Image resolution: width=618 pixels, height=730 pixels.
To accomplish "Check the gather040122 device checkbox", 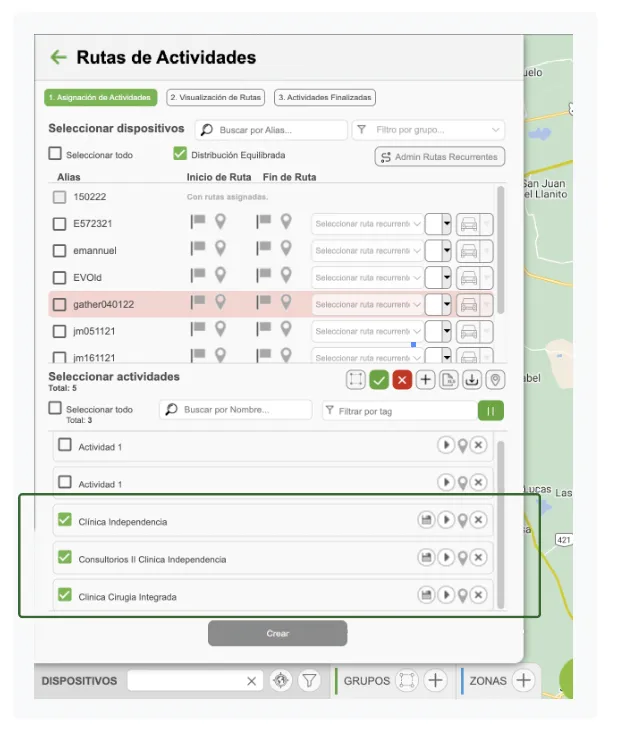I will pos(59,304).
